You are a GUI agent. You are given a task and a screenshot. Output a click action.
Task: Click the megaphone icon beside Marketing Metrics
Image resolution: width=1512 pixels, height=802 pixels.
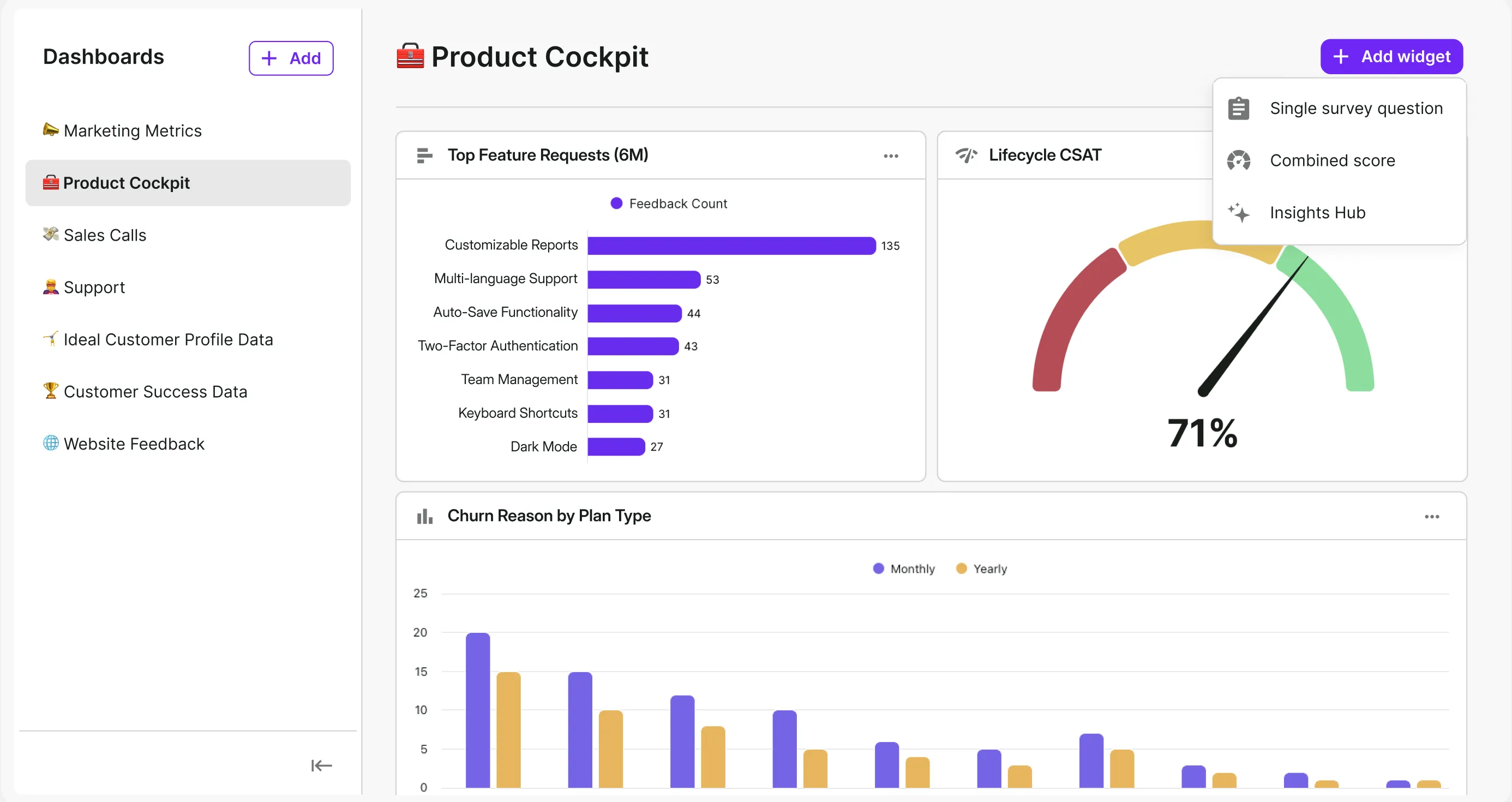coord(51,130)
